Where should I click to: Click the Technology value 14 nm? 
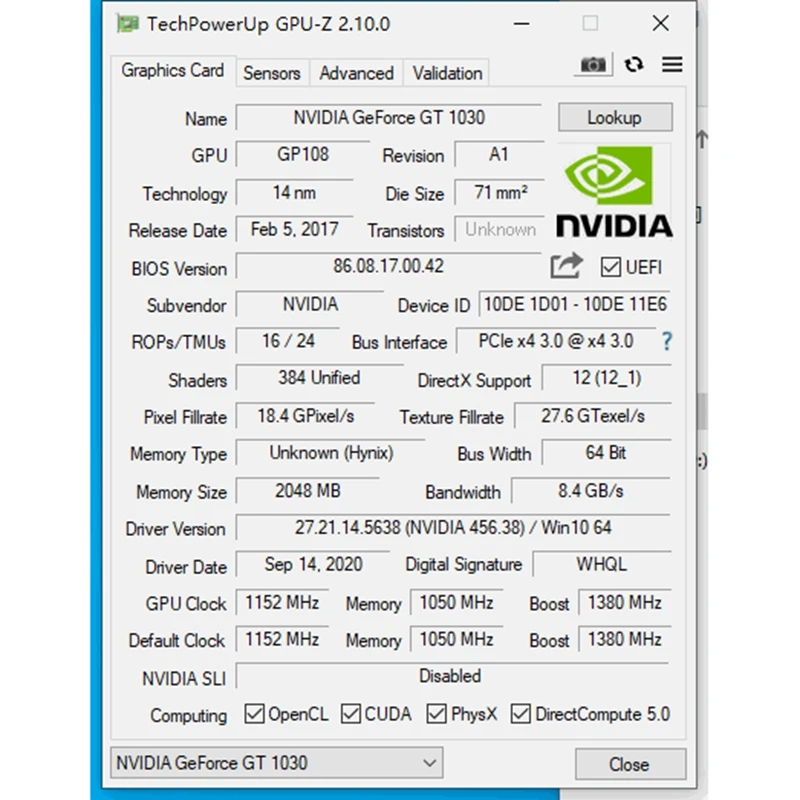[294, 192]
